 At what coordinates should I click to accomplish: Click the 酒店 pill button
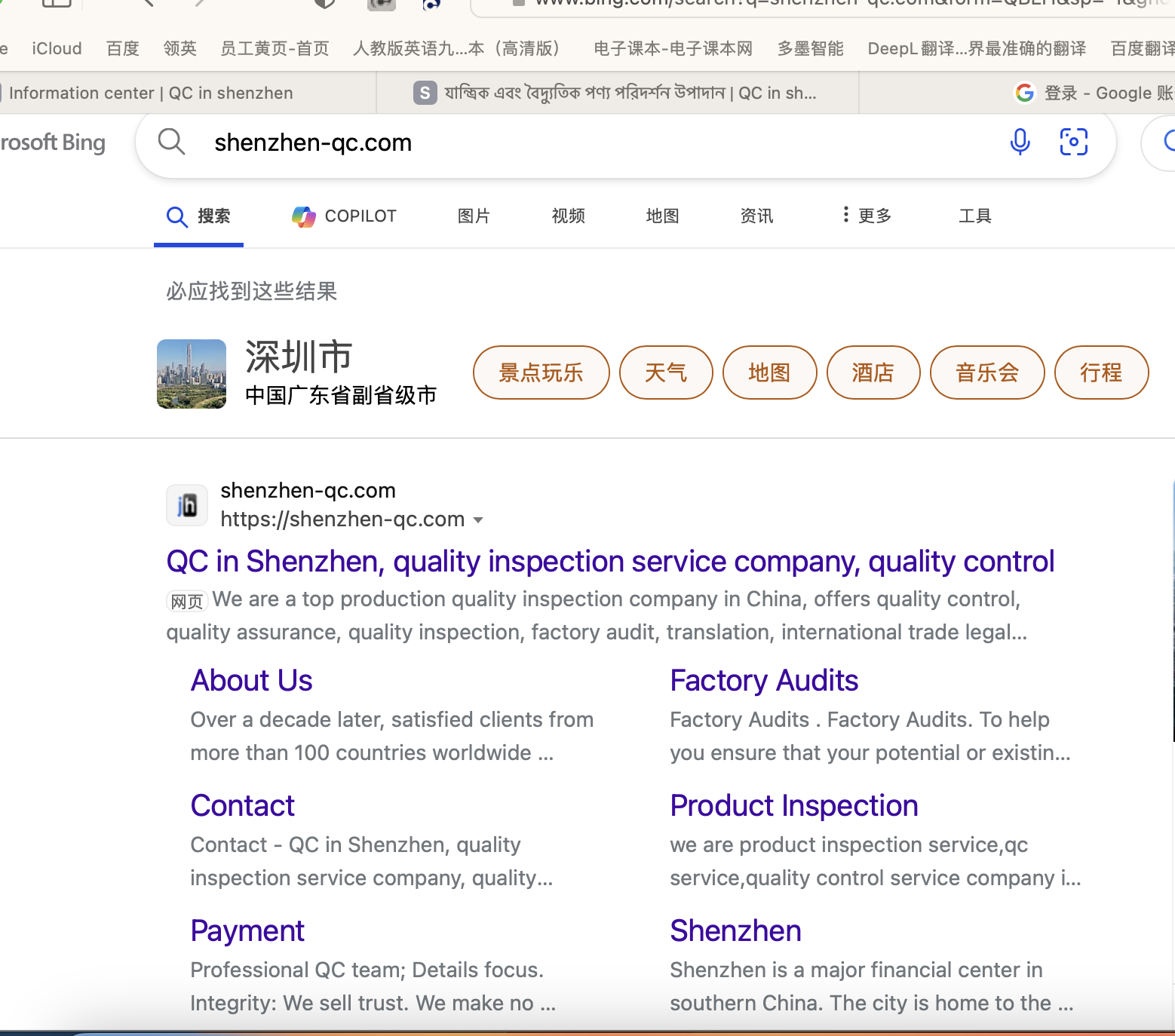click(873, 372)
